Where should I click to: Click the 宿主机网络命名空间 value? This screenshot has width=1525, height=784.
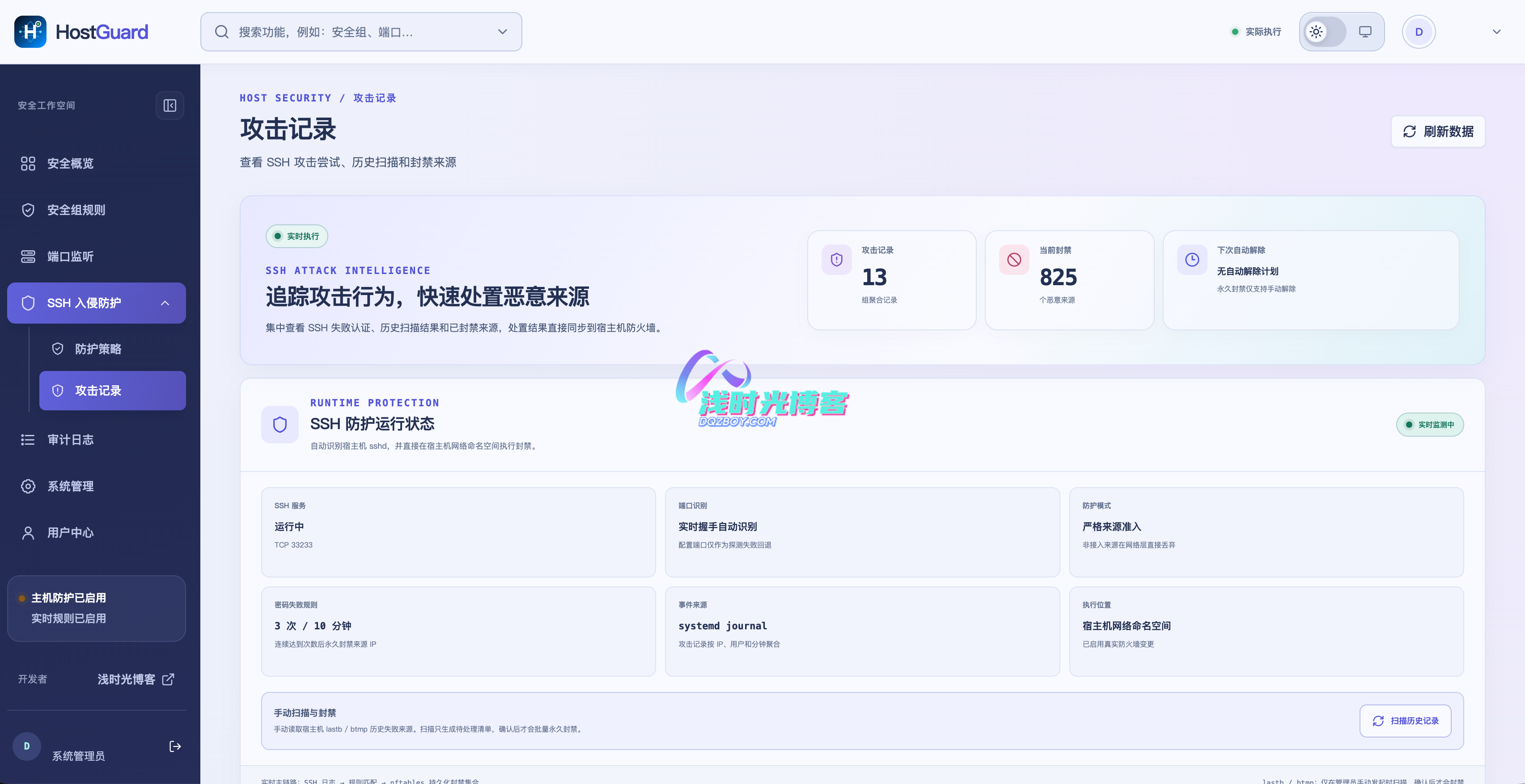pos(1127,626)
